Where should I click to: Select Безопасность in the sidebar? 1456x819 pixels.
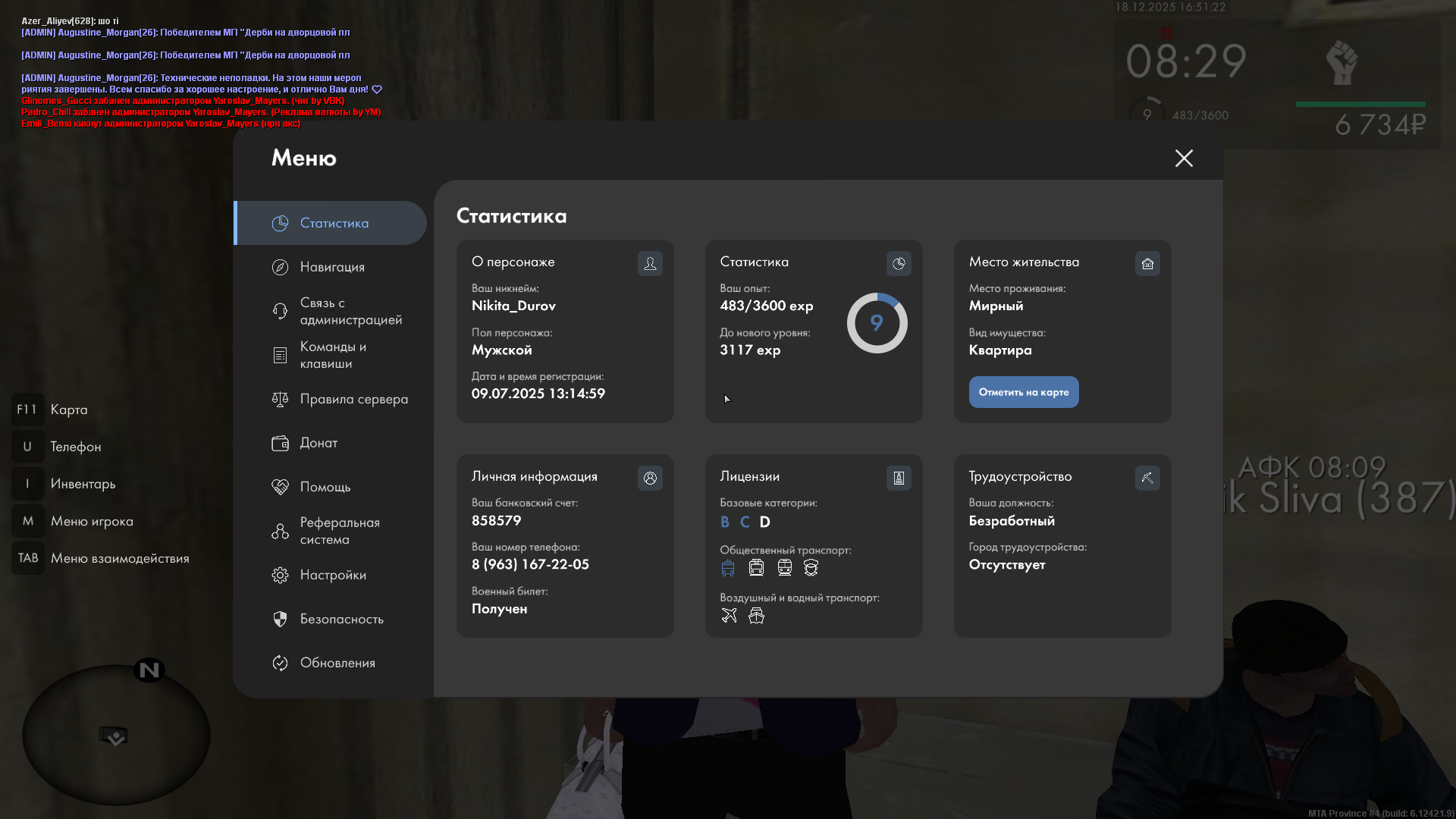[340, 619]
